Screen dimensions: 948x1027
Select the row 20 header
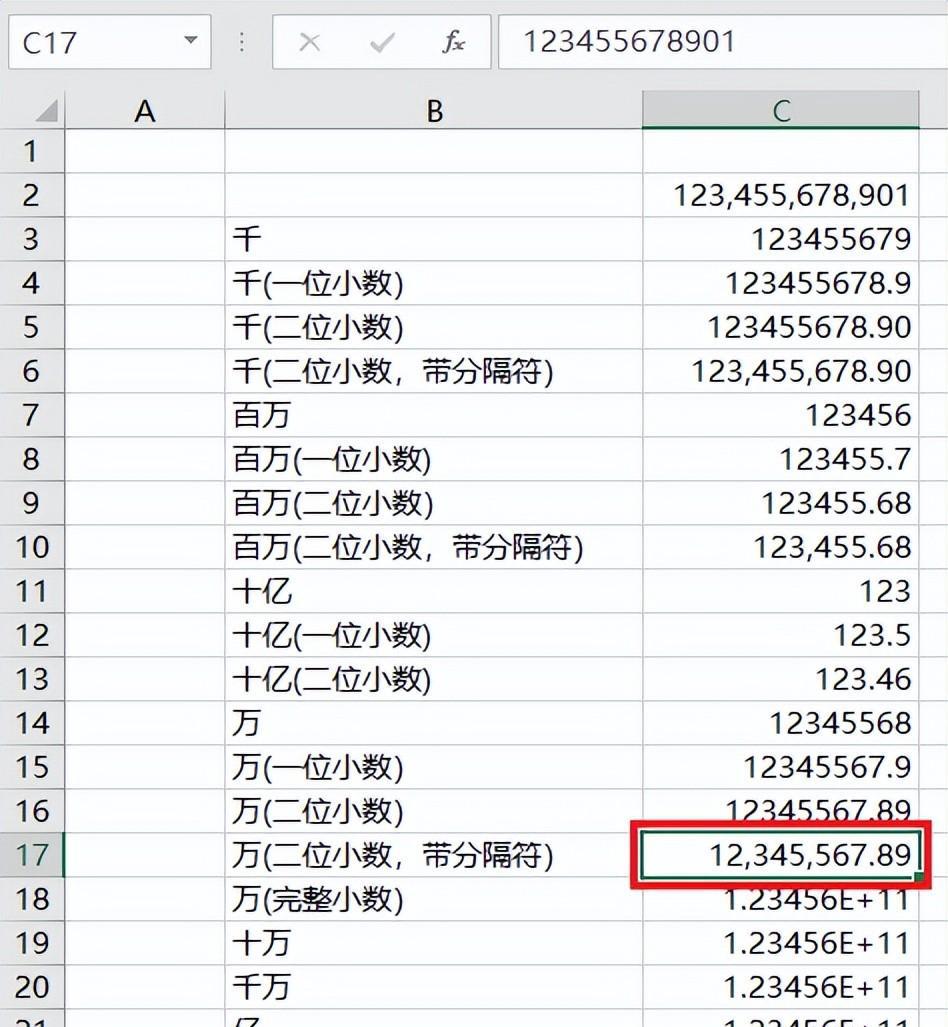(31, 987)
